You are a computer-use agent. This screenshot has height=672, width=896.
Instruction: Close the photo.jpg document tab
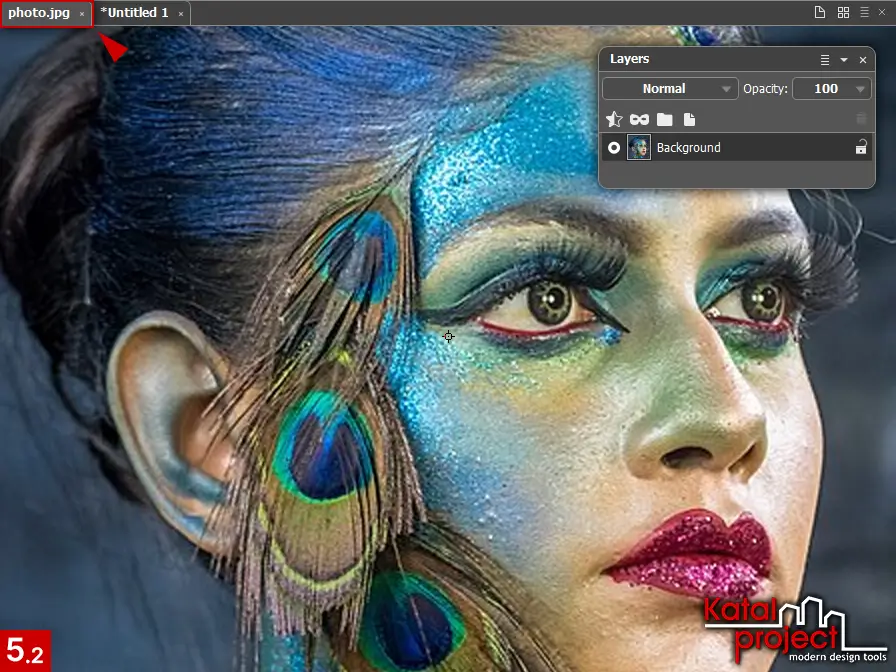(x=82, y=14)
